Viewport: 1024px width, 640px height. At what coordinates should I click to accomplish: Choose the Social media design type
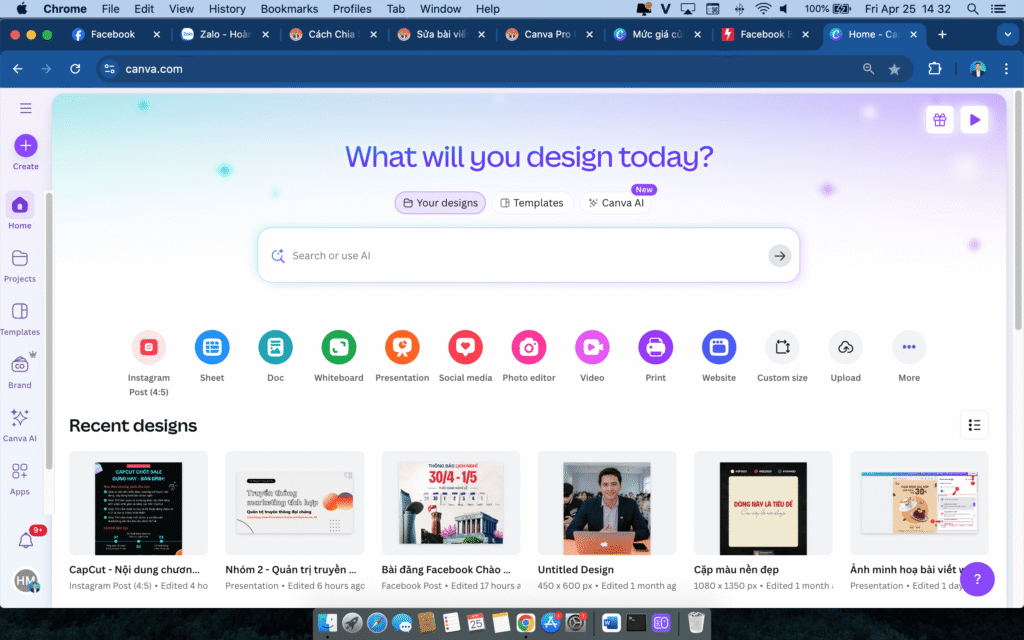(465, 347)
